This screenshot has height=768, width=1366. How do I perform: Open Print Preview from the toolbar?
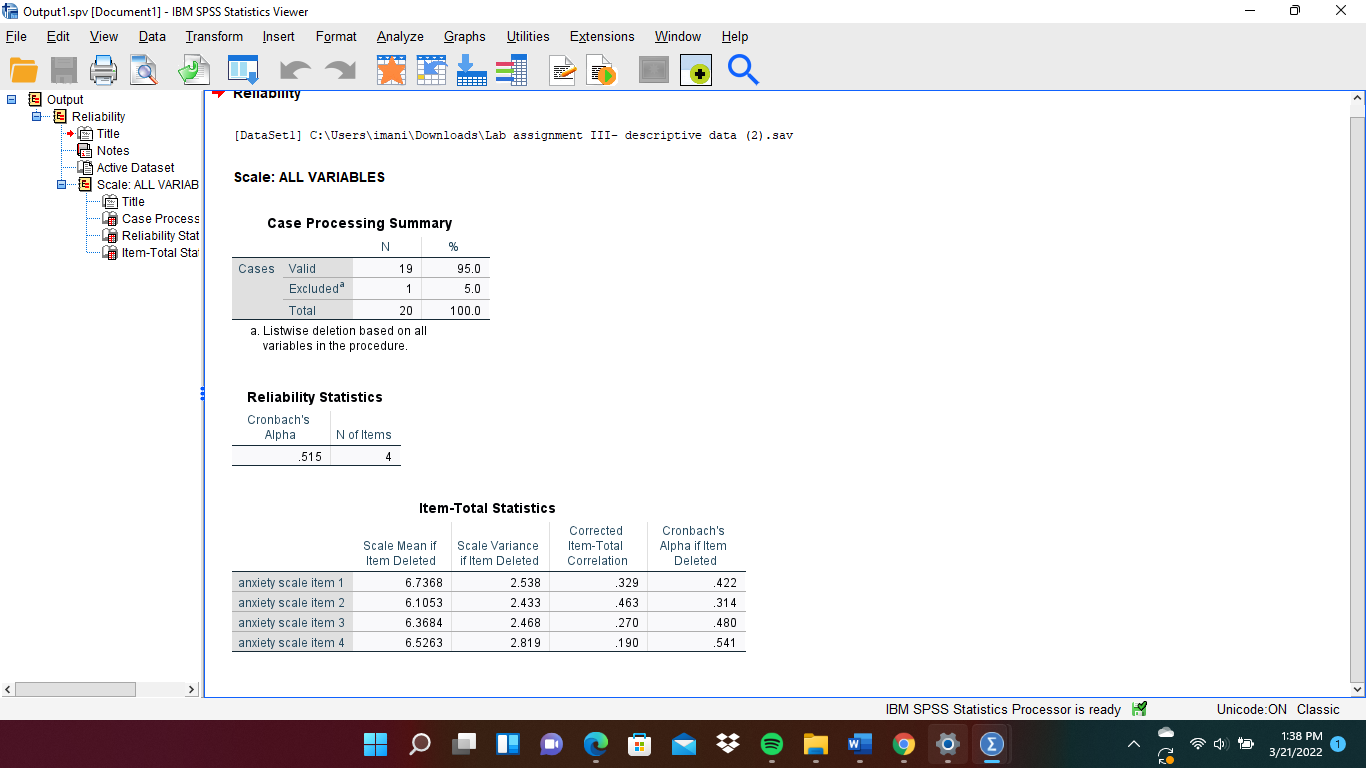coord(143,71)
